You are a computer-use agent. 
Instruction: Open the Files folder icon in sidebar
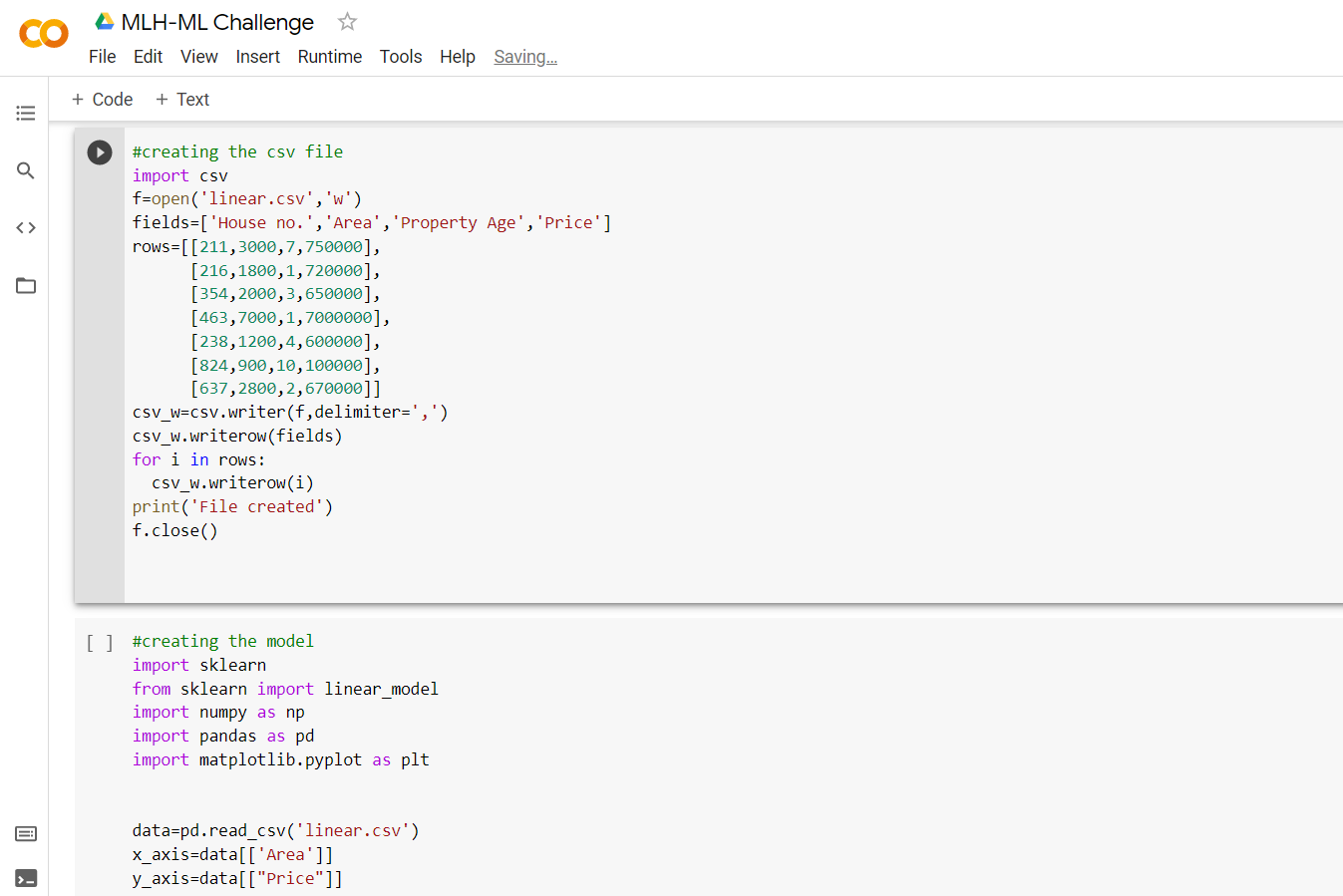[x=26, y=286]
